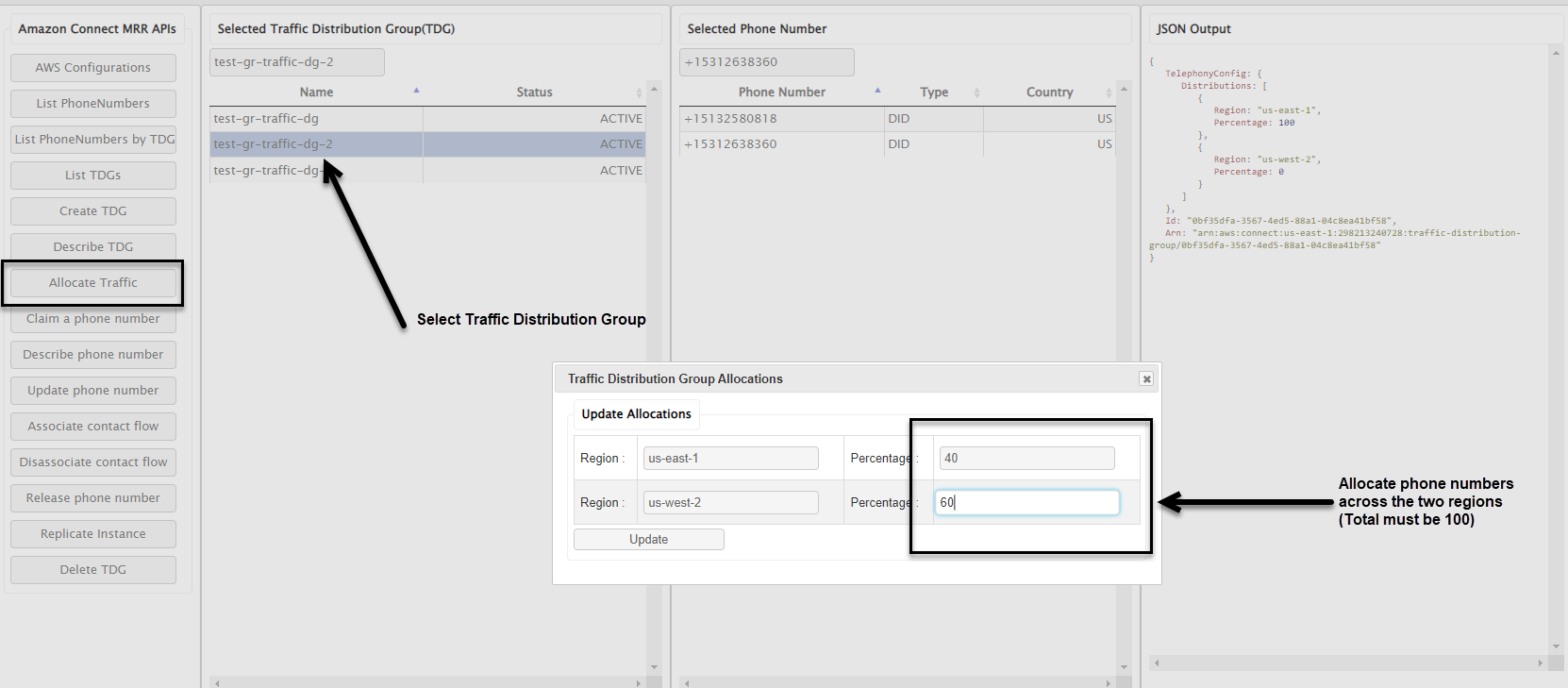1568x688 pixels.
Task: Click the Id line in JSON Output
Action: (x=1280, y=221)
